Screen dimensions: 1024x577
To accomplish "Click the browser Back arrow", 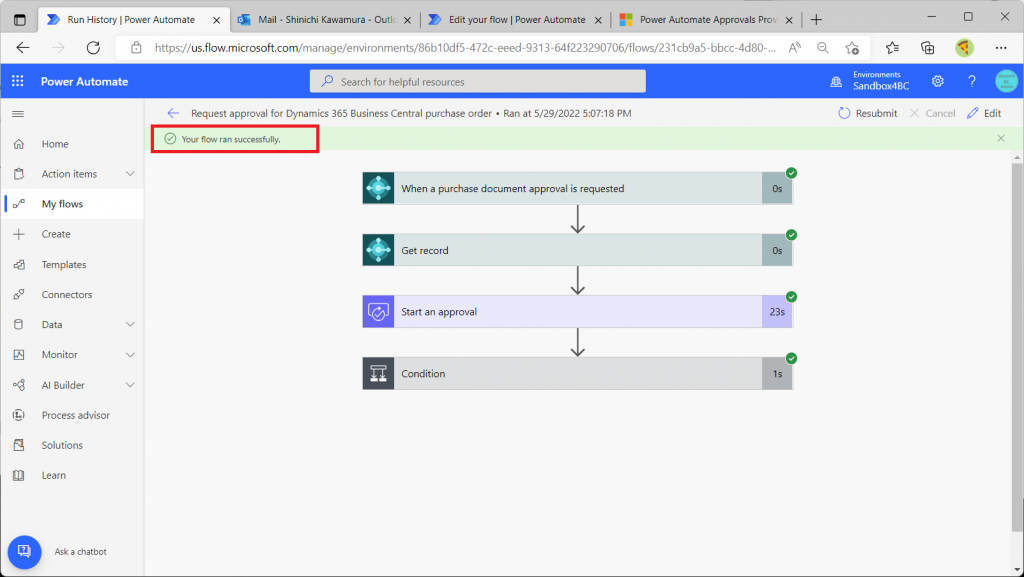I will [23, 48].
